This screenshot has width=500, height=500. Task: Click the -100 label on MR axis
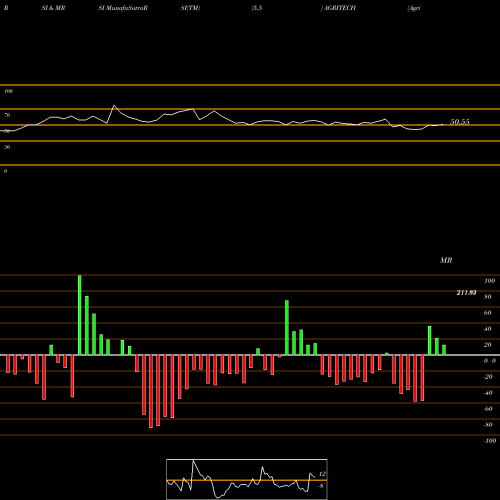coord(490,441)
